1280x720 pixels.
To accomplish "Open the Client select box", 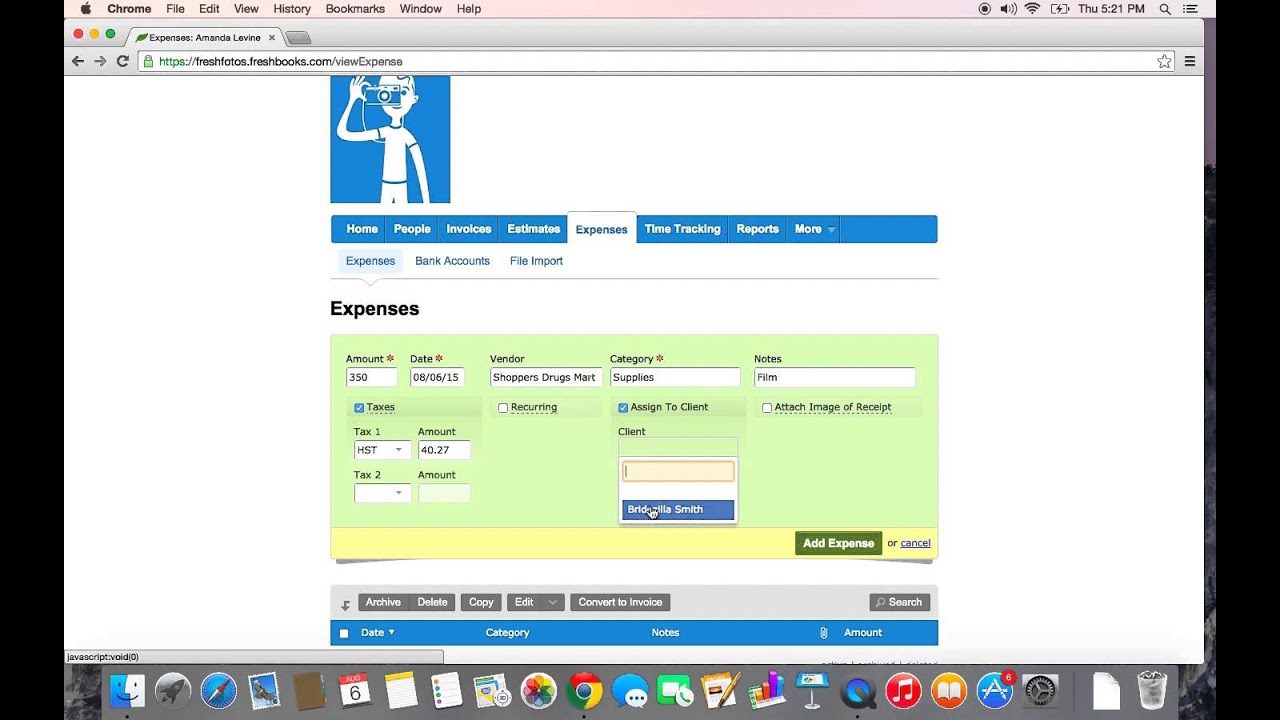I will [x=678, y=447].
